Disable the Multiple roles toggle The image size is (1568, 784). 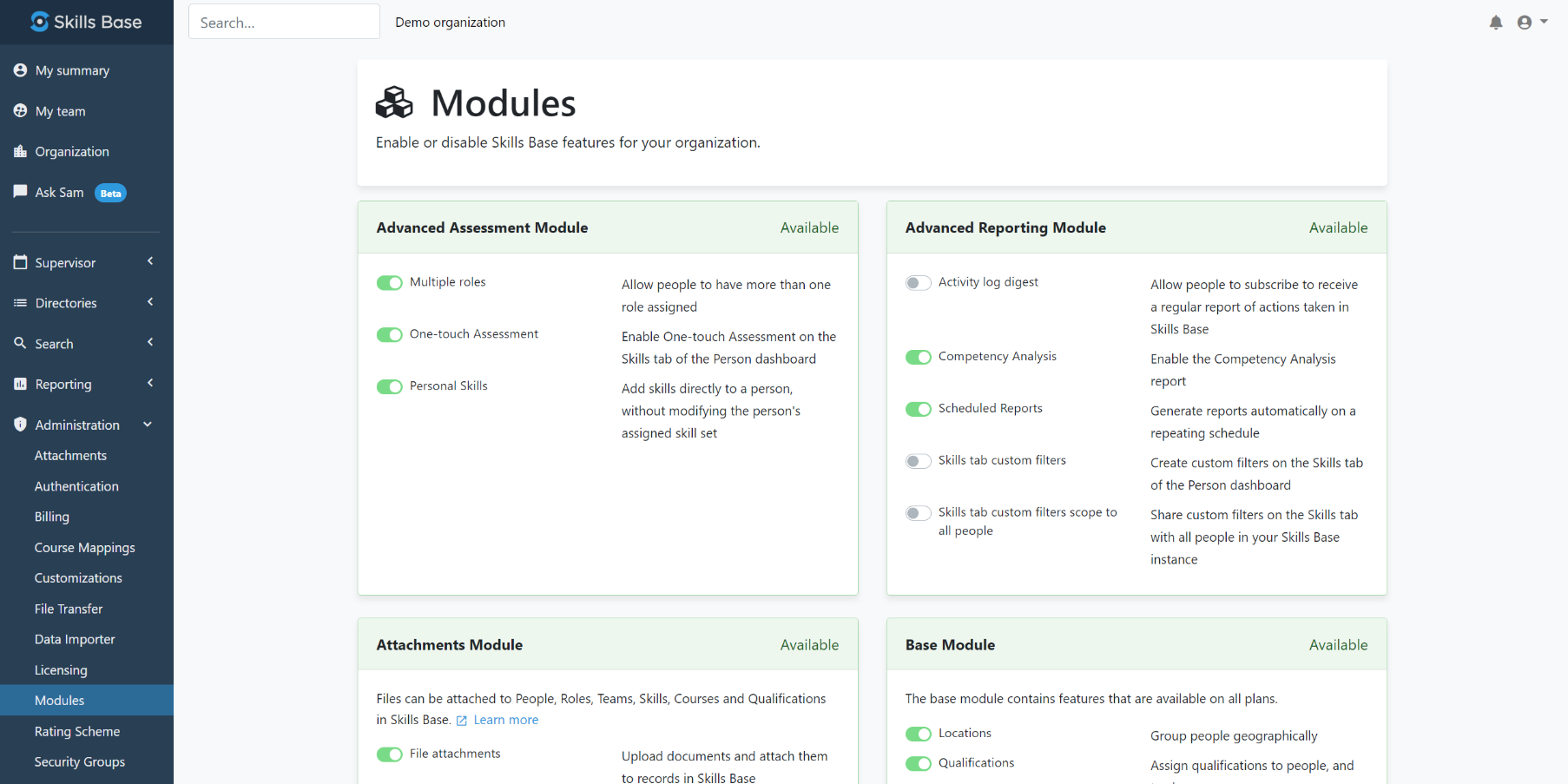(389, 283)
